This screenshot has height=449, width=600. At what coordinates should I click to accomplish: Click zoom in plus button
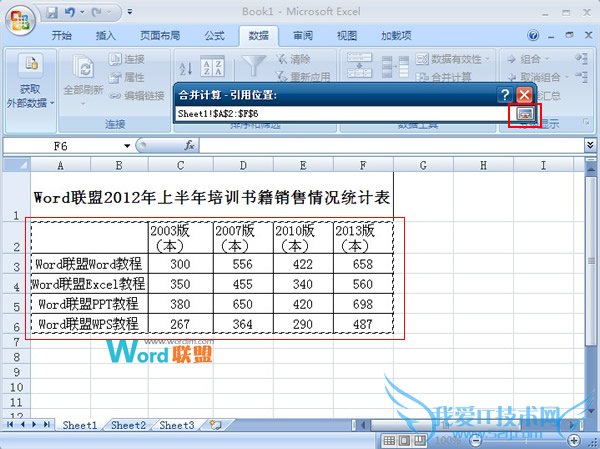[574, 440]
